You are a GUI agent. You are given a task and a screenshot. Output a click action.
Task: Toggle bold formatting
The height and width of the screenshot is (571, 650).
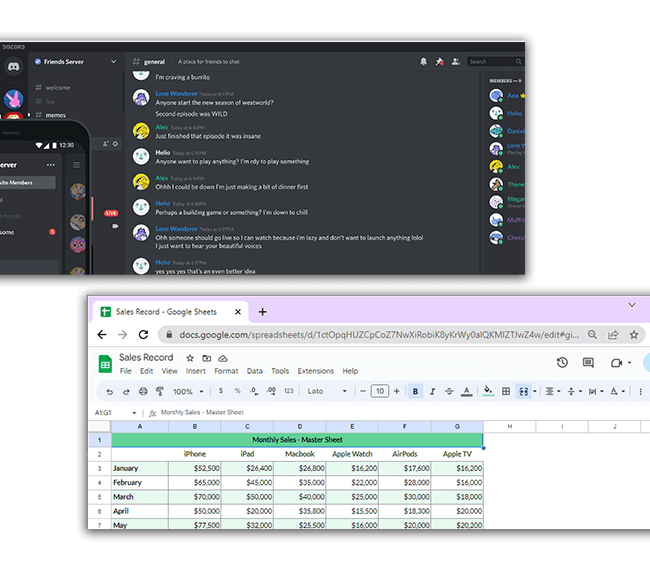coord(415,391)
